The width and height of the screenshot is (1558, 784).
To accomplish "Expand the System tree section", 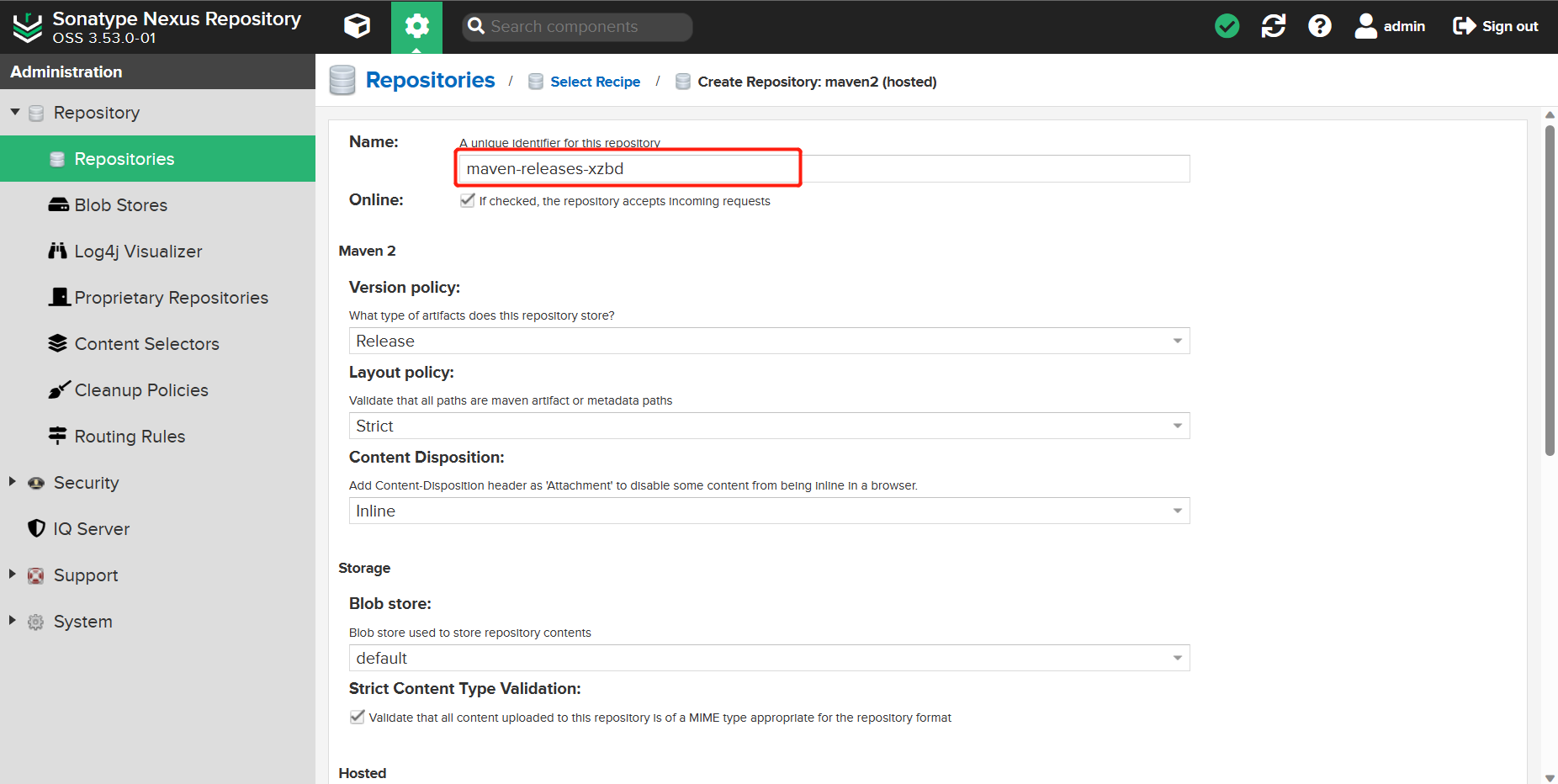I will (x=13, y=620).
